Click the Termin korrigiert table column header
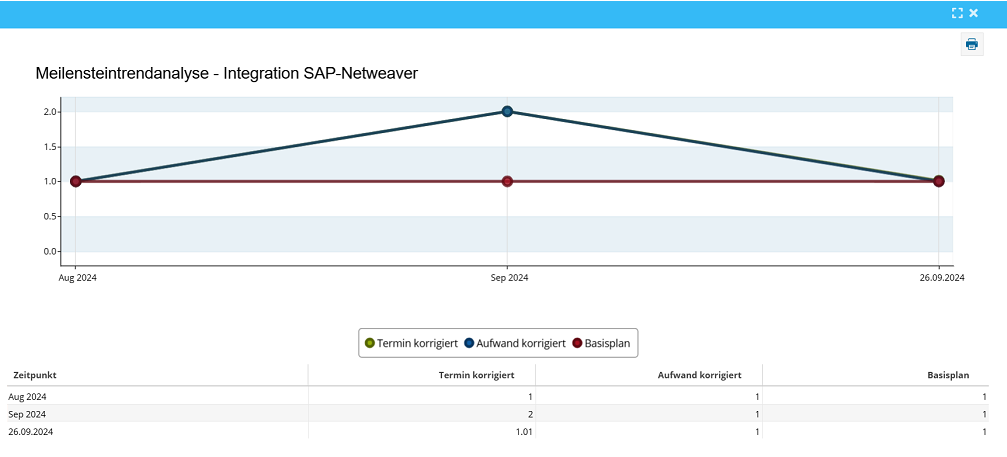Viewport: 1007px width, 457px height. [476, 375]
